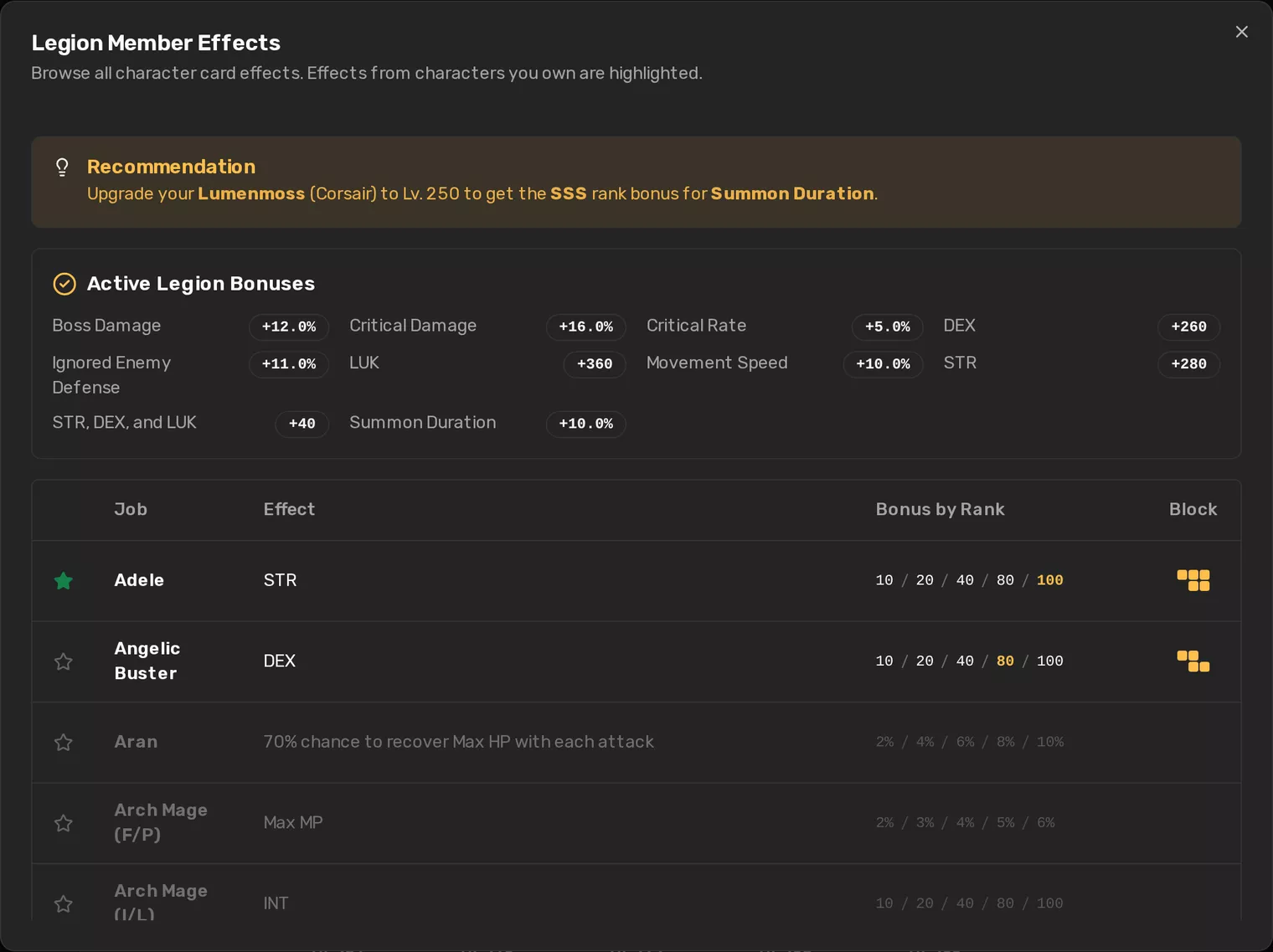The height and width of the screenshot is (952, 1273).
Task: Click the Critical Rate +5.0% badge
Action: 888,327
